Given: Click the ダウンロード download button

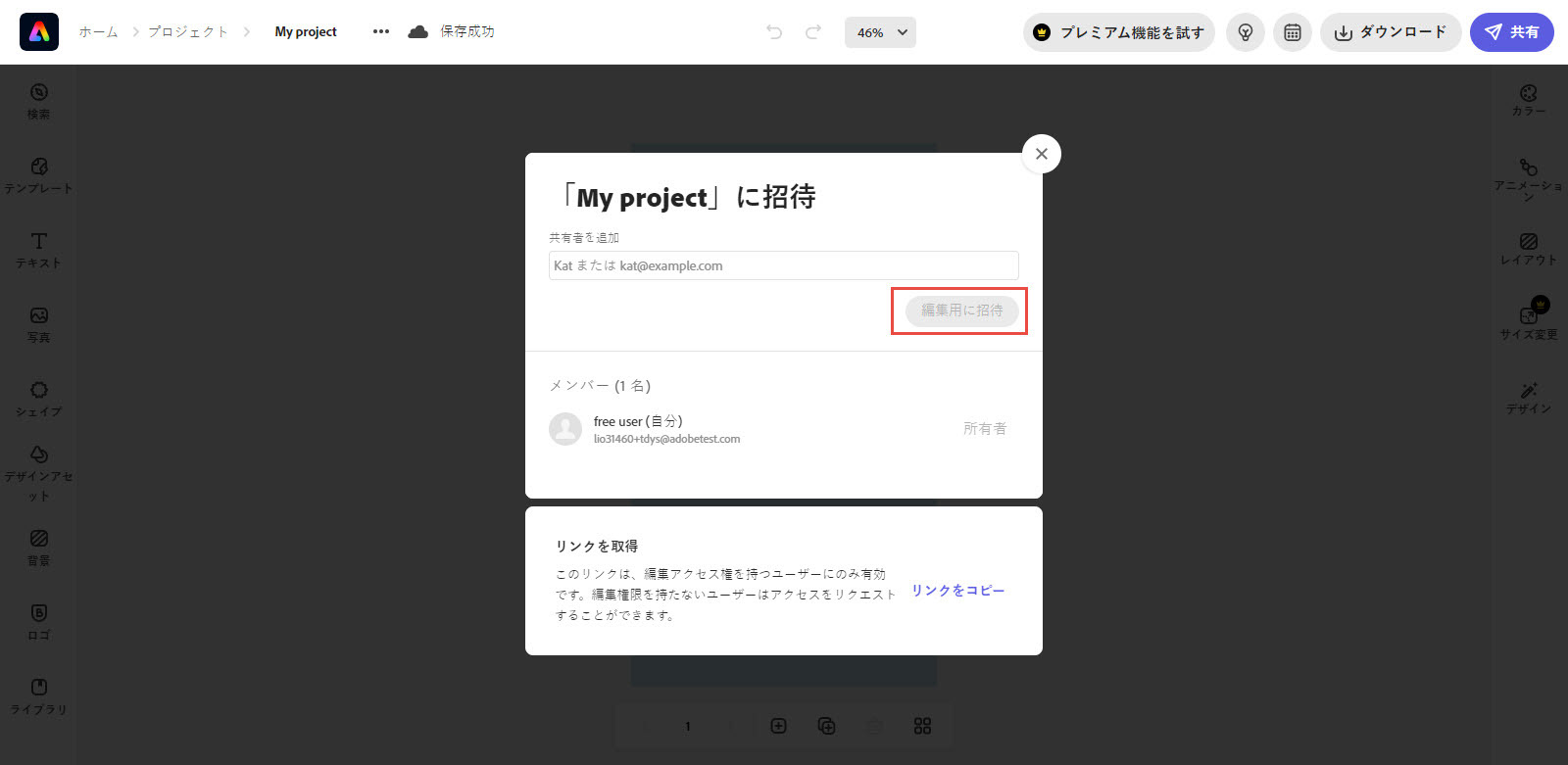Looking at the screenshot, I should point(1390,32).
